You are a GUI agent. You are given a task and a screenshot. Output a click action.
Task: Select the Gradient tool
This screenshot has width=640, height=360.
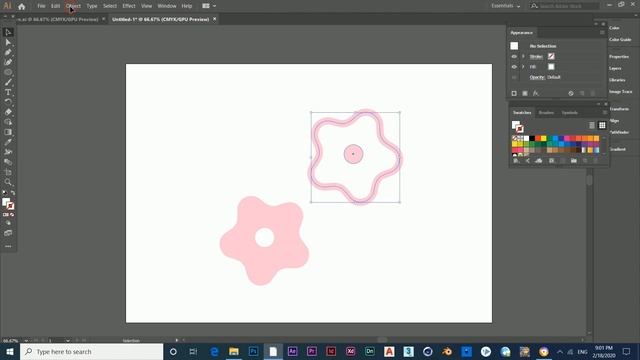tap(8, 132)
